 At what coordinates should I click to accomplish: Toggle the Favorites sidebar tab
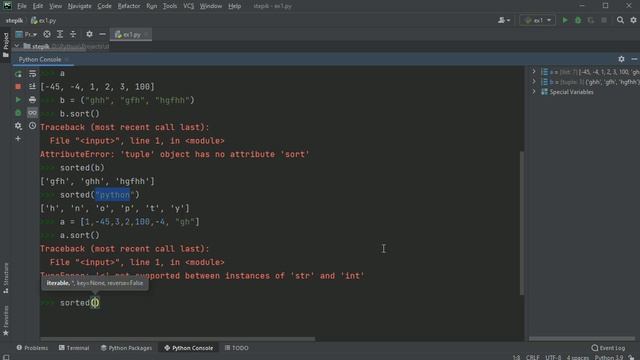pyautogui.click(x=6, y=321)
